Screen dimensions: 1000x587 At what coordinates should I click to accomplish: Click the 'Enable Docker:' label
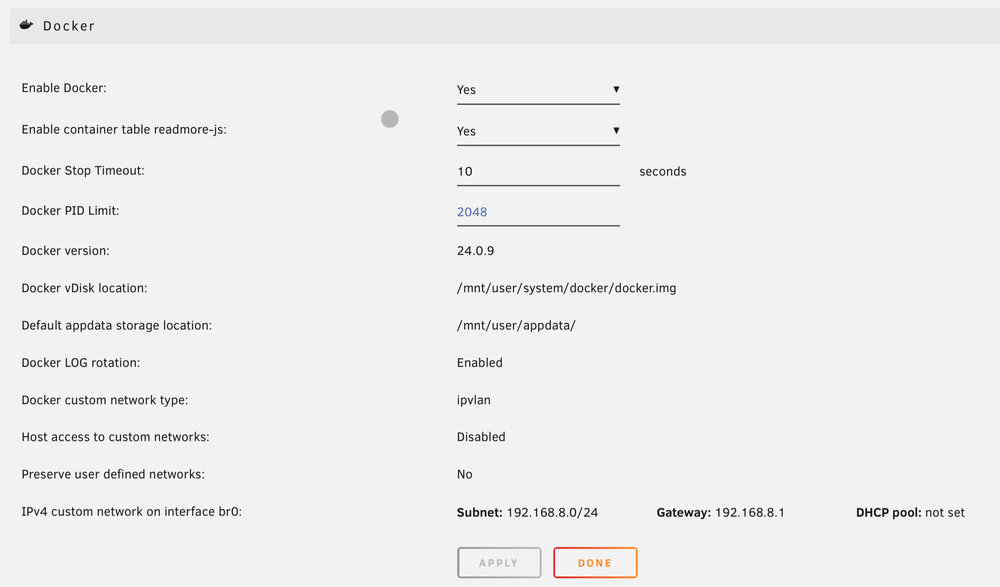pos(64,88)
